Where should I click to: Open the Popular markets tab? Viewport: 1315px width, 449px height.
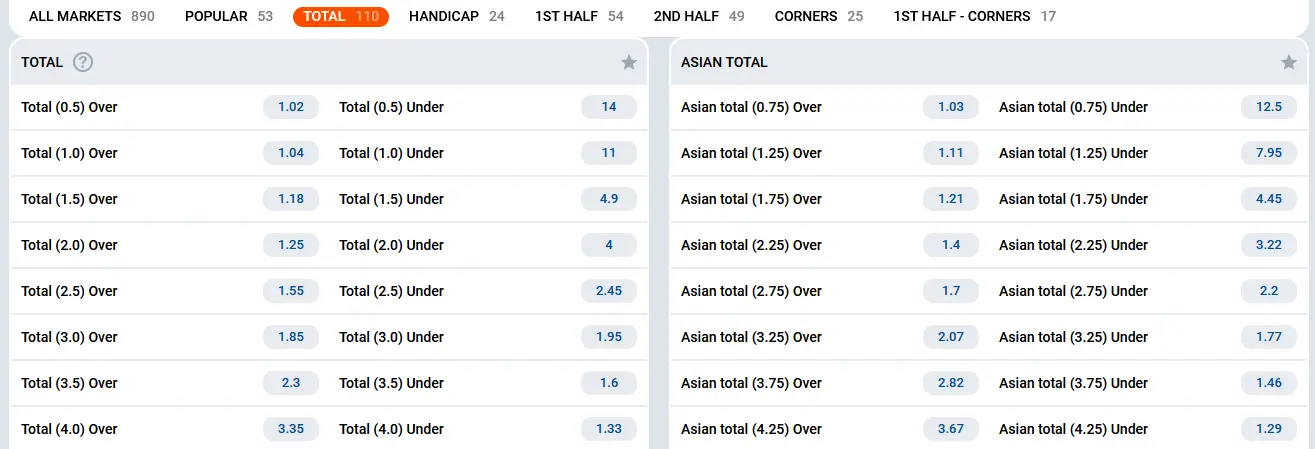pos(229,16)
